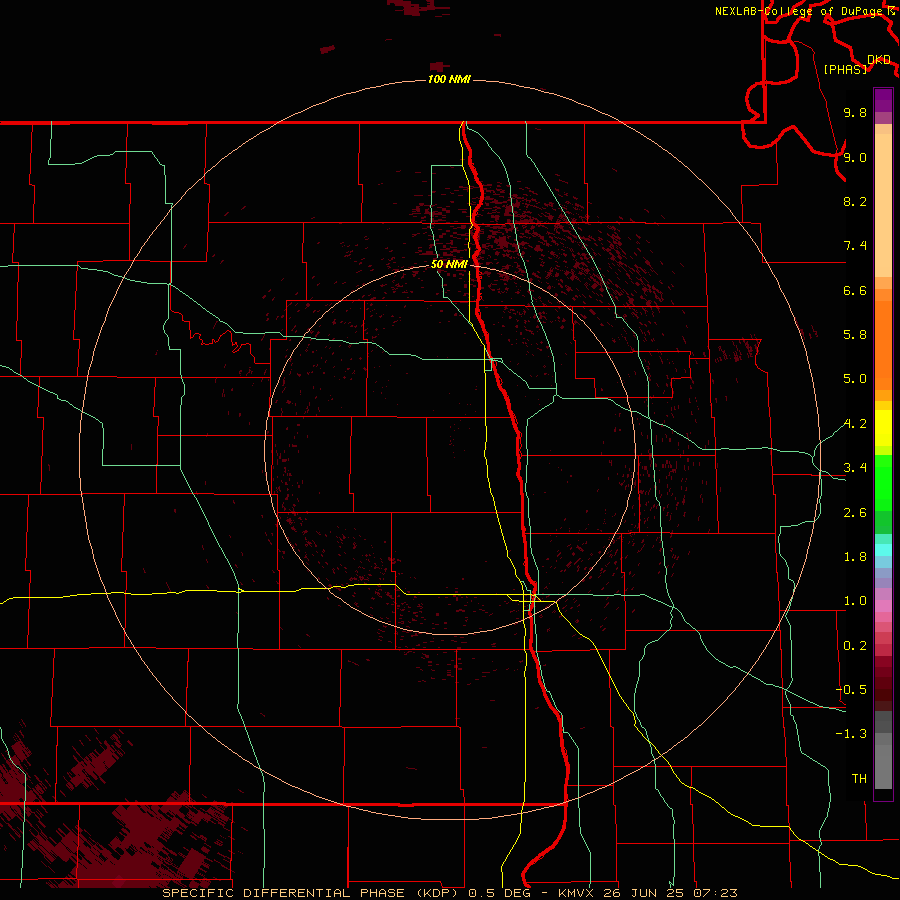
Task: Click the "[PHAS]" units label above the color scale
Action: 845,69
